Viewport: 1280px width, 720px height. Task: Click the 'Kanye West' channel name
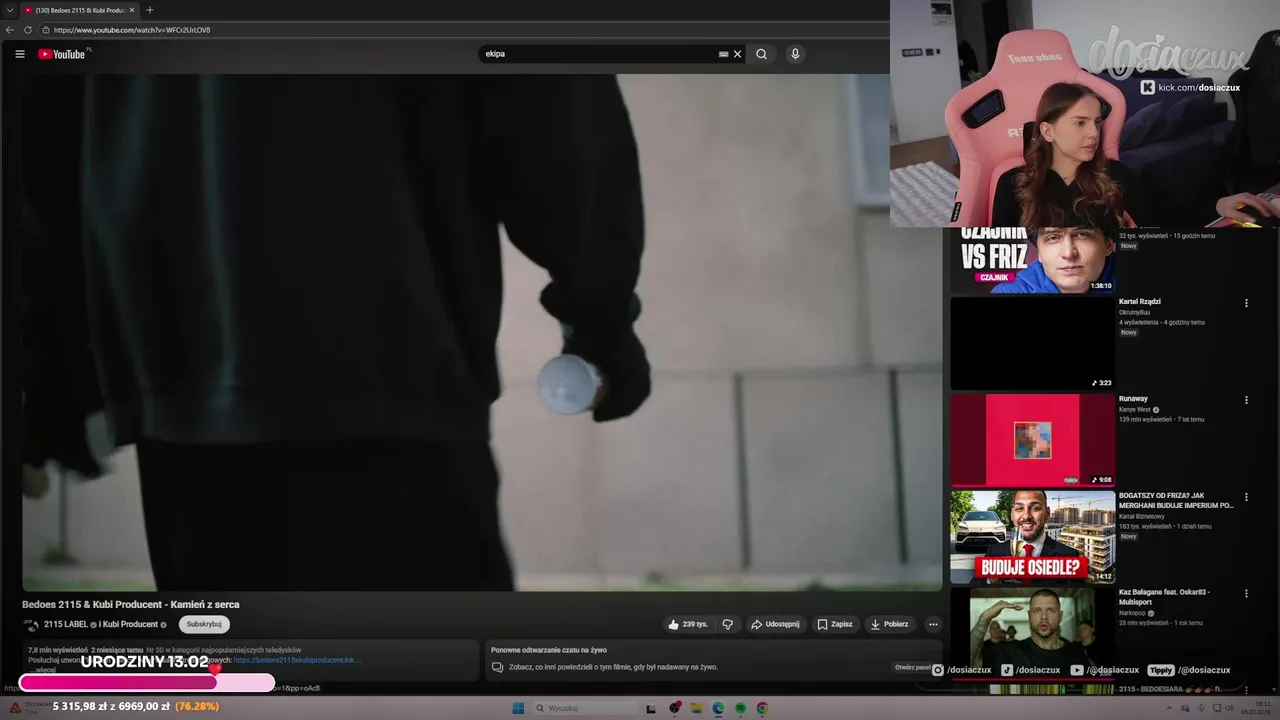(1135, 410)
